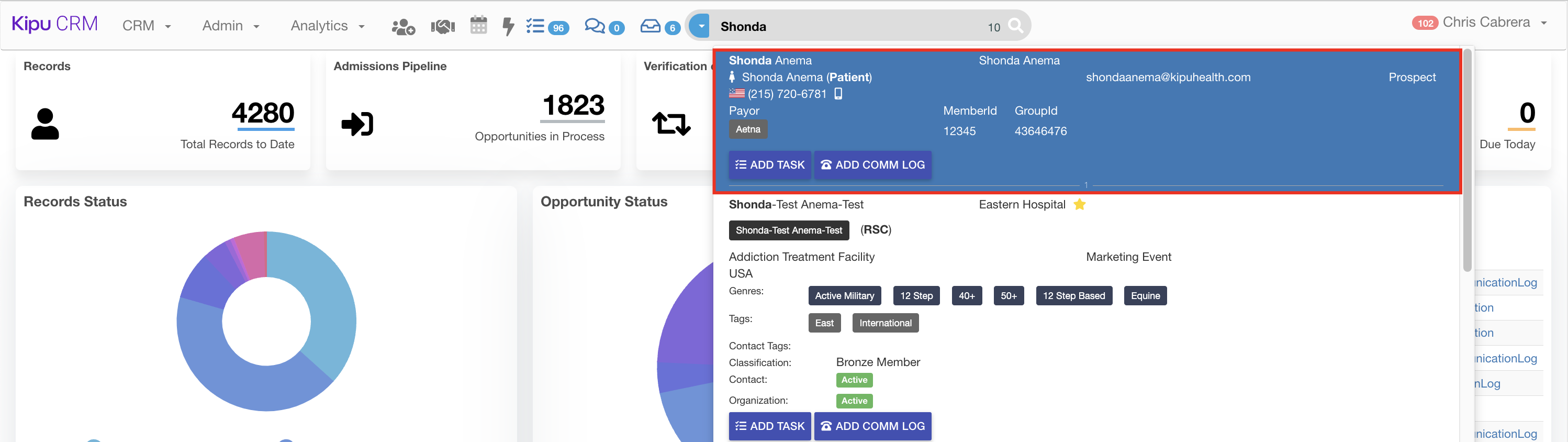Viewport: 1568px width, 442px height.
Task: Open the task list icon with 96 badge
Action: tap(535, 26)
